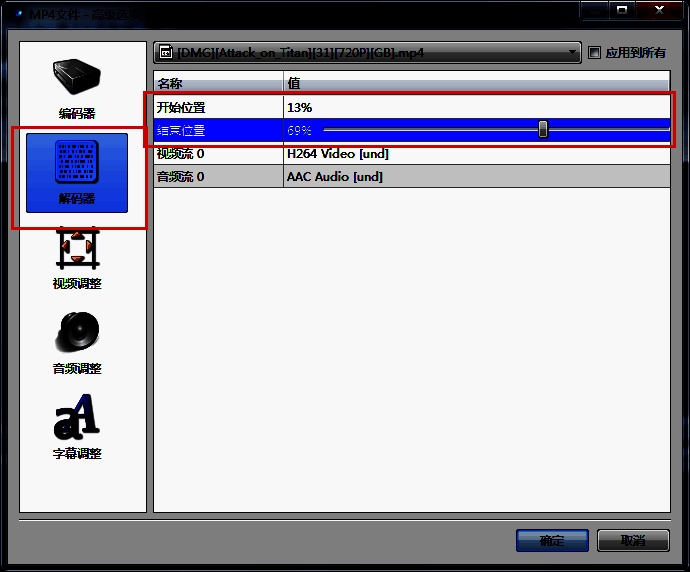The image size is (690, 572).
Task: Enable the 应用到所有 checkbox
Action: coord(595,53)
